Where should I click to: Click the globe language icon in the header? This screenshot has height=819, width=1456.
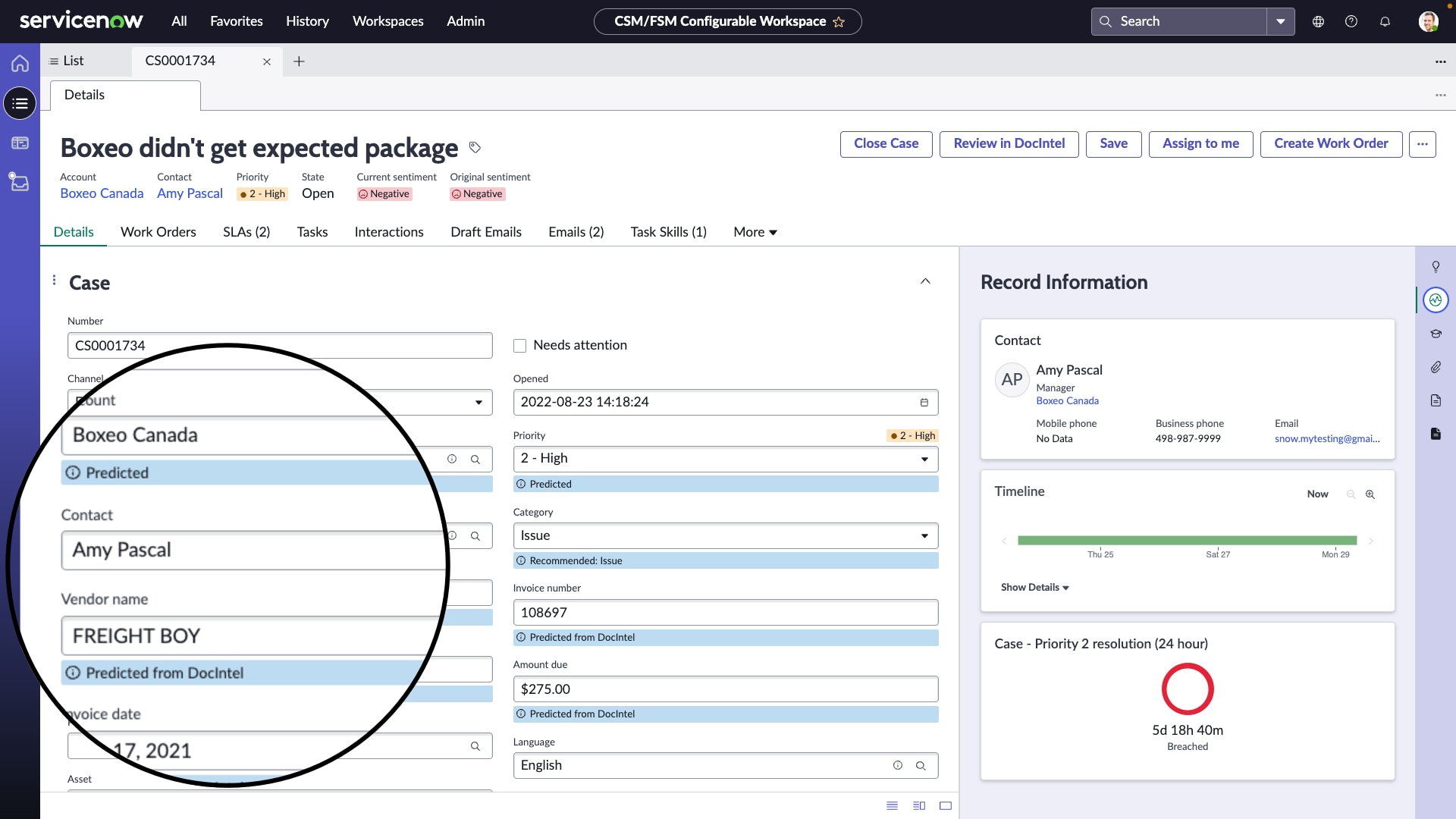point(1317,21)
